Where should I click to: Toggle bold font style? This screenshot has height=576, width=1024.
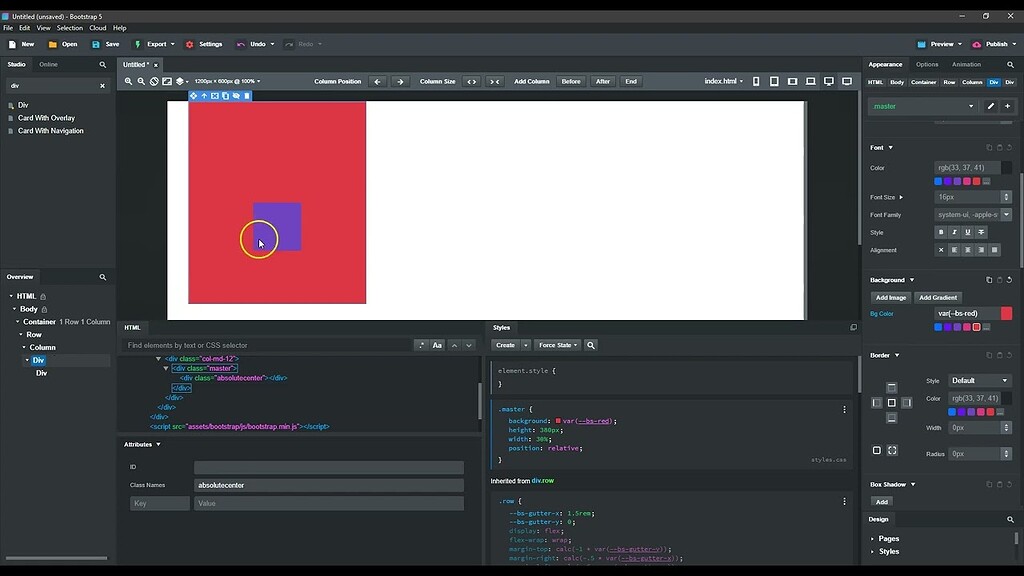[941, 232]
